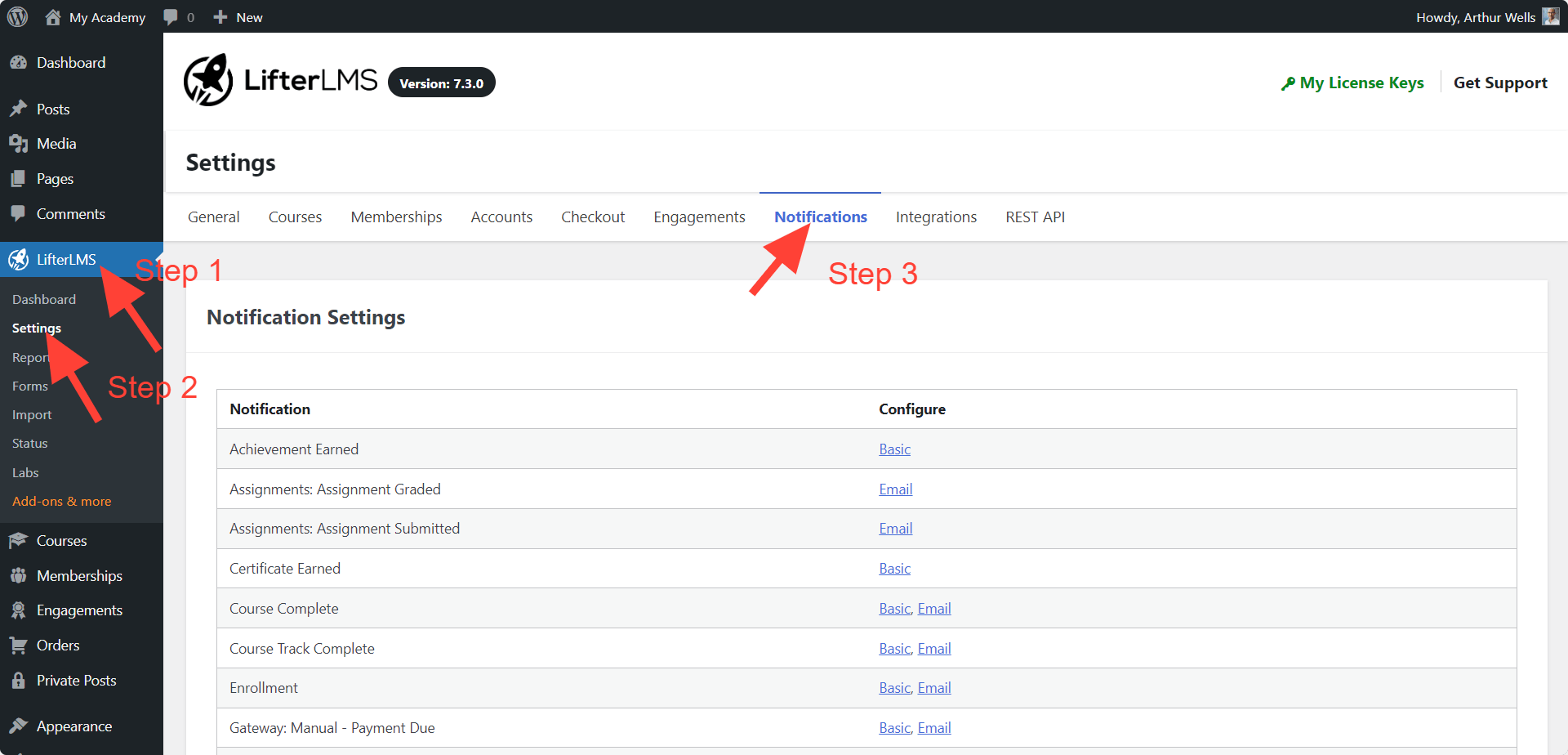Click the Dashboard gauge icon in sidebar

click(x=18, y=63)
